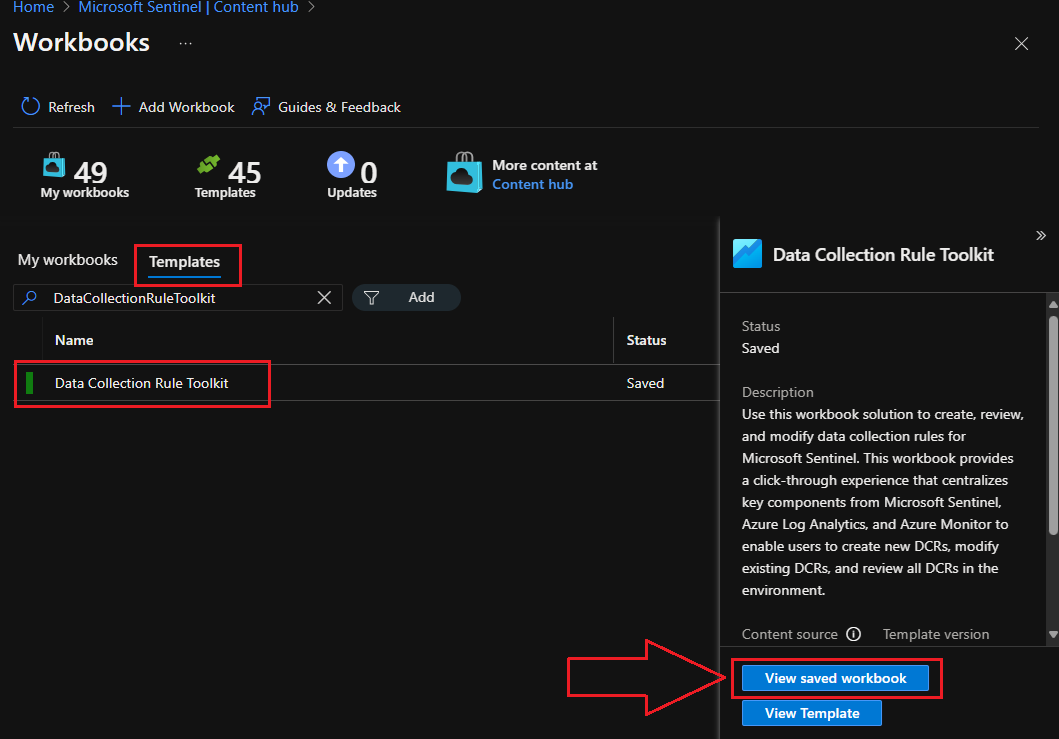Click the Updates arrow icon

pos(341,165)
